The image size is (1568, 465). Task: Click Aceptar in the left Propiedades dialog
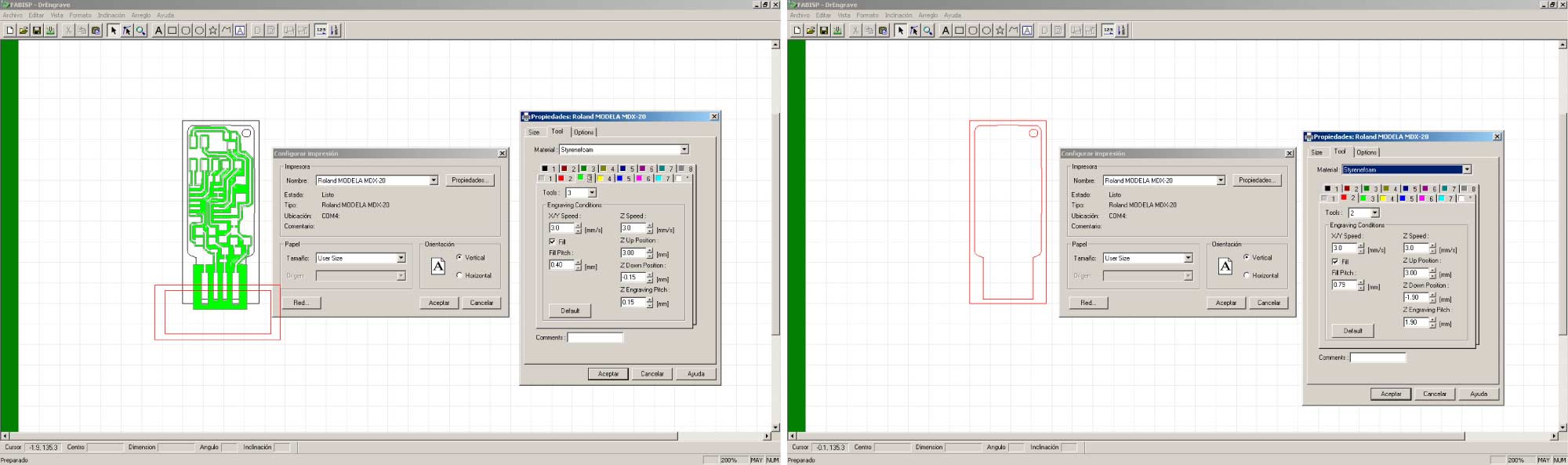tap(608, 374)
